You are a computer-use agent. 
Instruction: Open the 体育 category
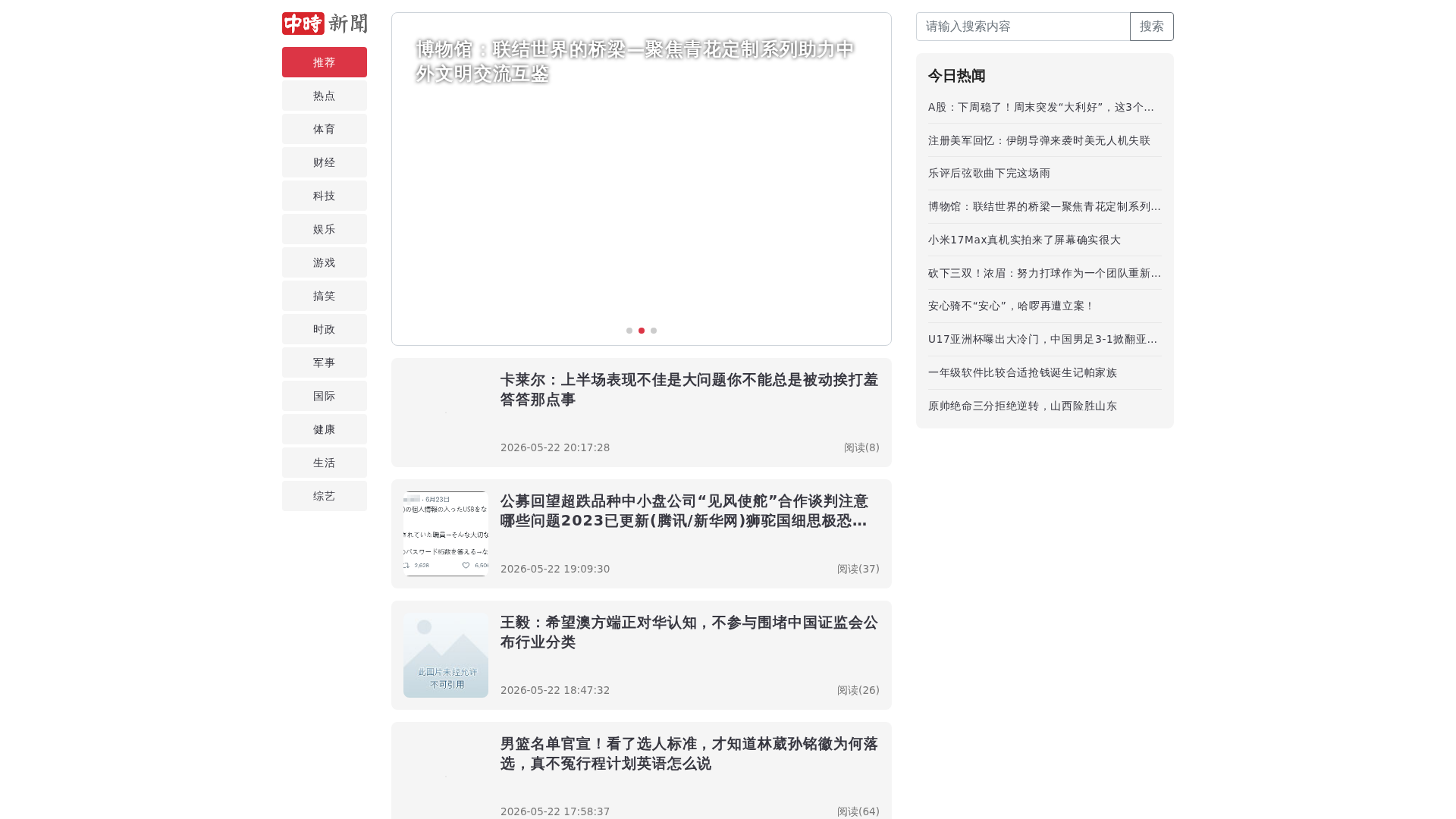[x=325, y=129]
